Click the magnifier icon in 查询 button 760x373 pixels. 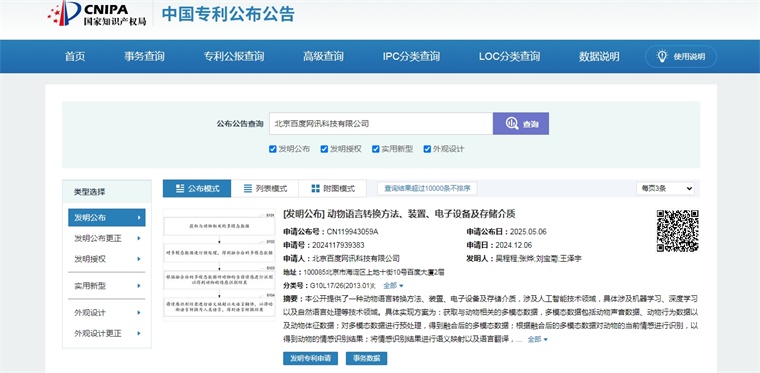tap(512, 124)
